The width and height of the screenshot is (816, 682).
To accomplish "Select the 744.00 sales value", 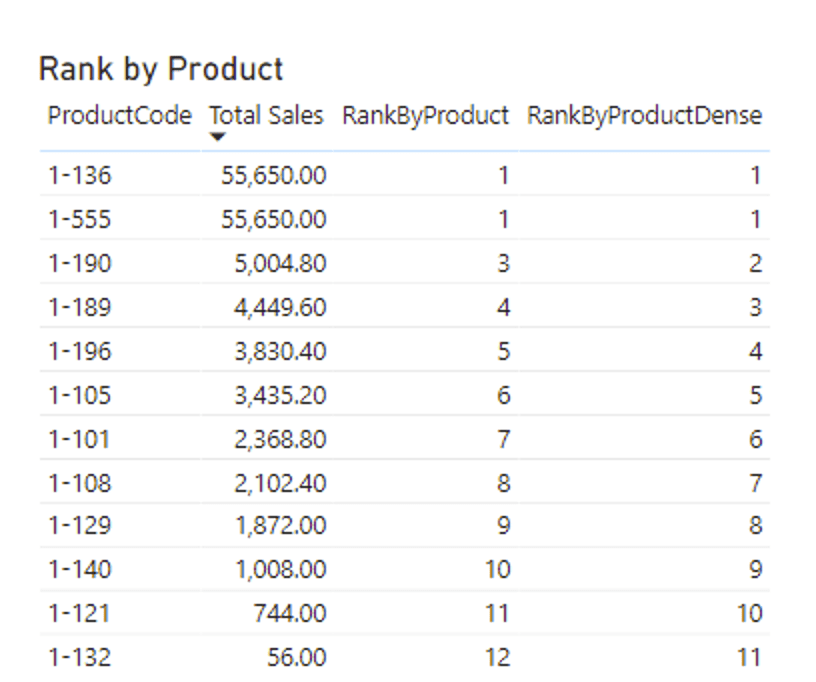I will point(290,613).
